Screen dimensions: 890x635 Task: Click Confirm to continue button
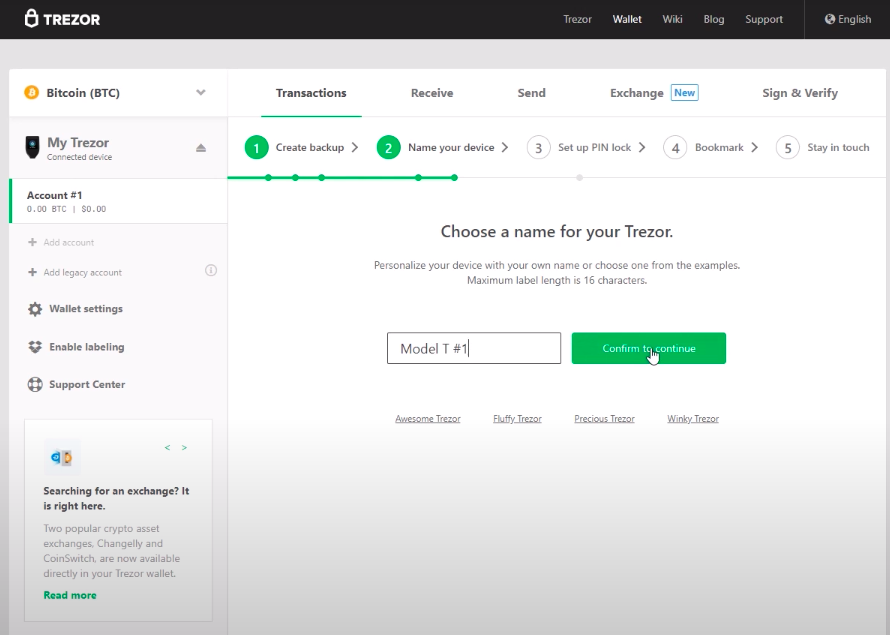pos(649,348)
